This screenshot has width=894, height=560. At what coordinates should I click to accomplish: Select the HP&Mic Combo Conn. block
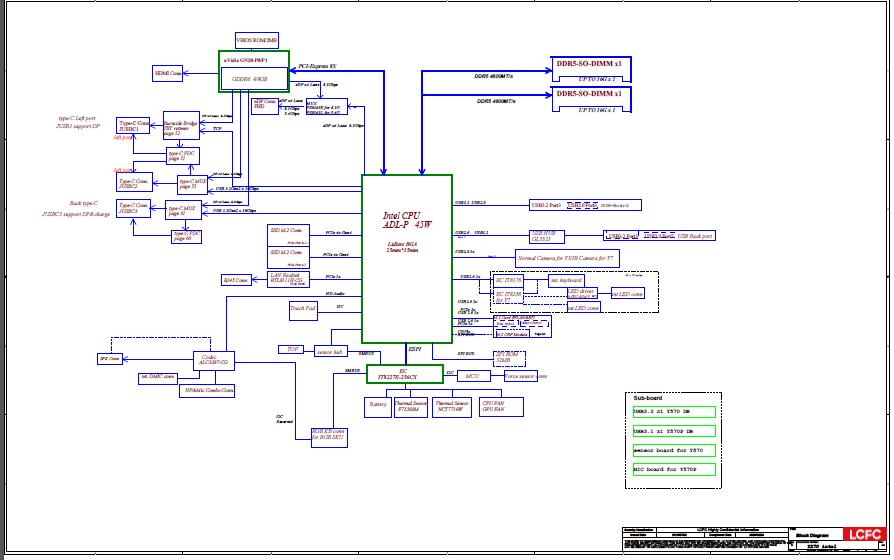pyautogui.click(x=206, y=391)
